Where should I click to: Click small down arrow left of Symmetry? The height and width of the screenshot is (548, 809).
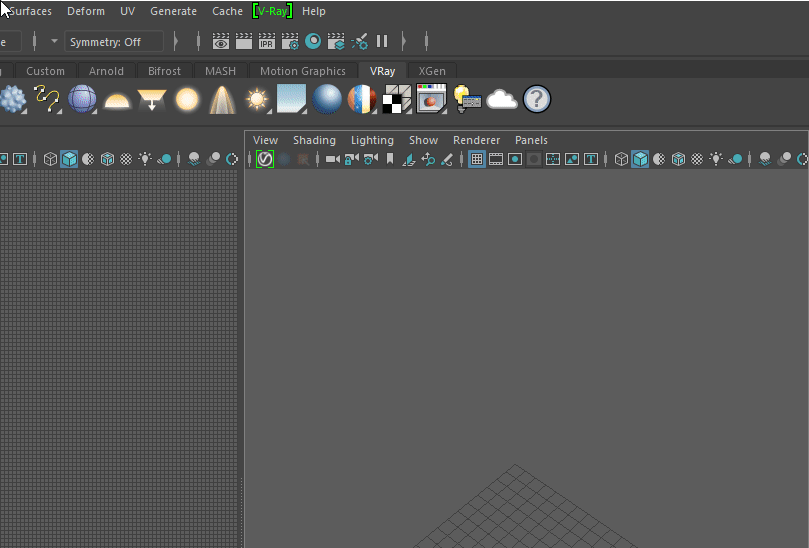pos(54,41)
